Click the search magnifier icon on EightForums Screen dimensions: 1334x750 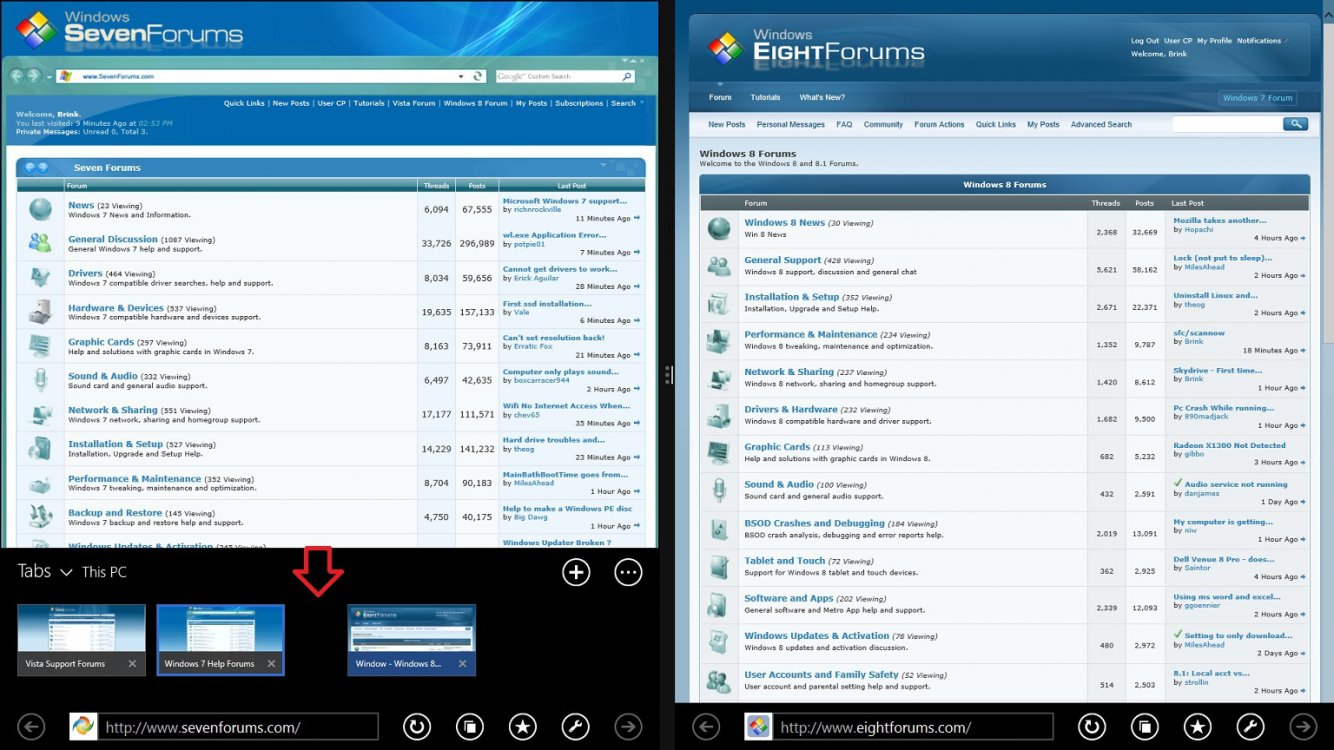[1296, 124]
